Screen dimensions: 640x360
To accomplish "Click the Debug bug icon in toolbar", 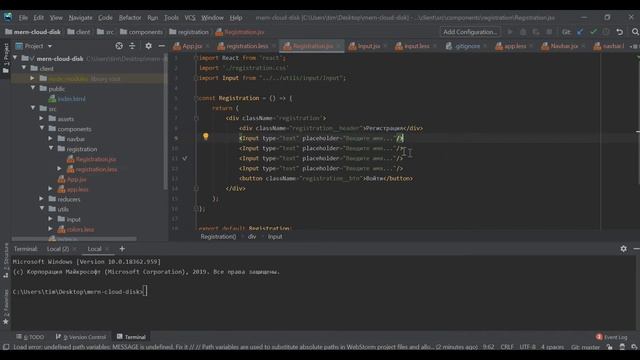I will (x=523, y=32).
